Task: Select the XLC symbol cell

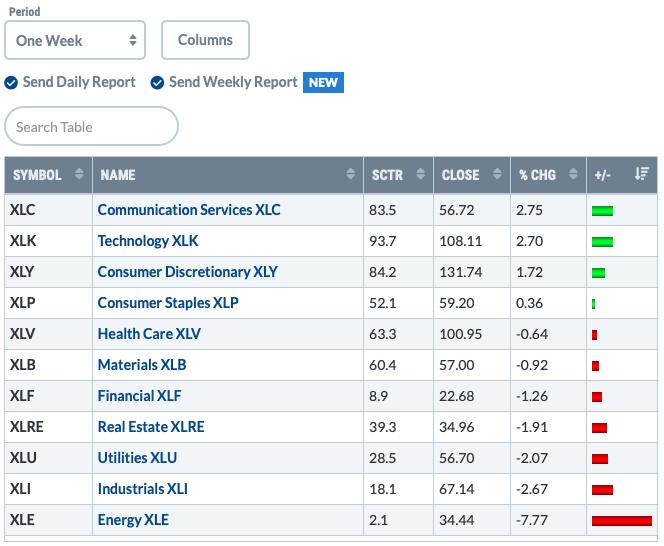Action: pyautogui.click(x=48, y=210)
